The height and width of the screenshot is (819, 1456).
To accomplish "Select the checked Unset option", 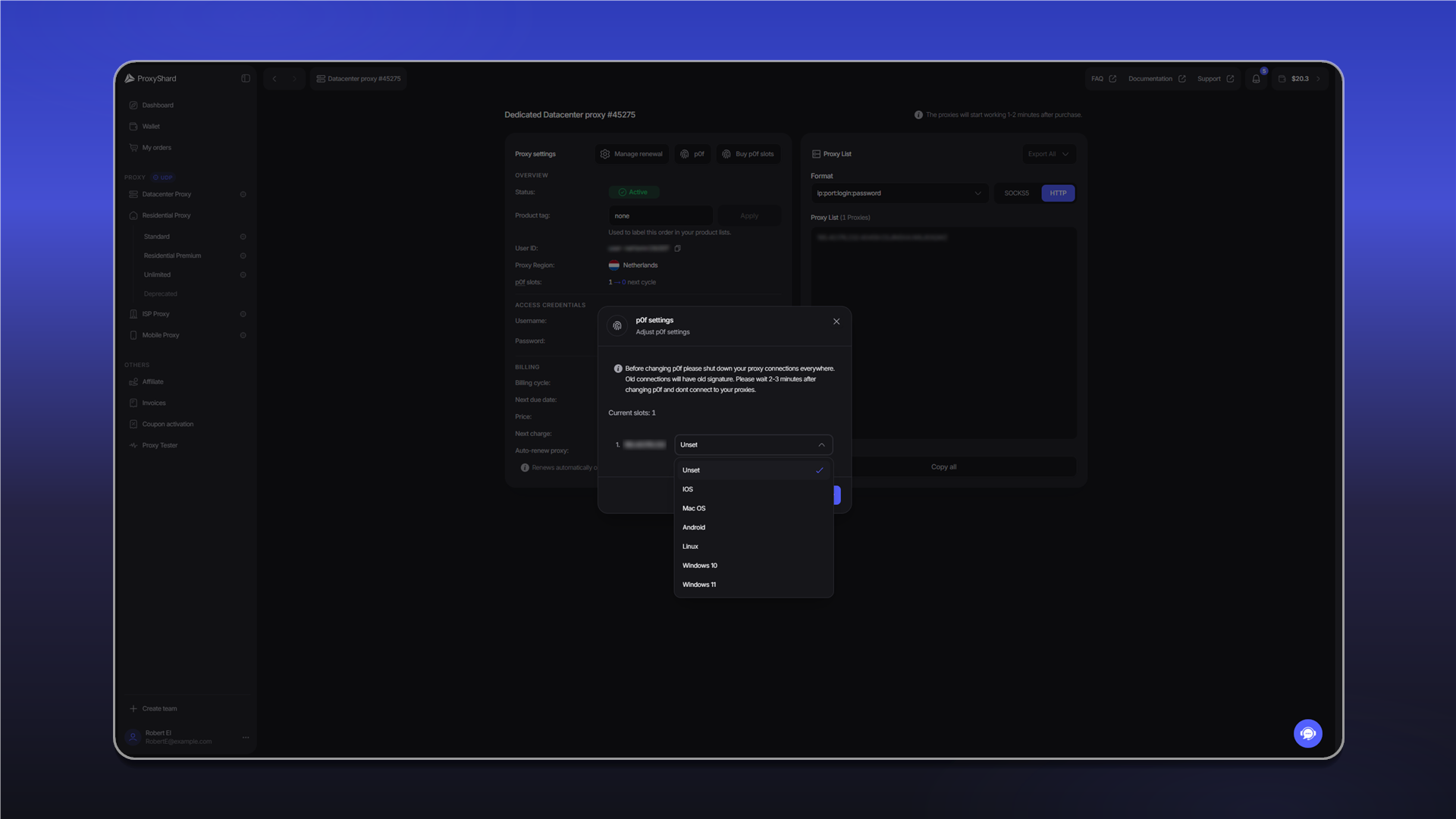I will [x=753, y=470].
